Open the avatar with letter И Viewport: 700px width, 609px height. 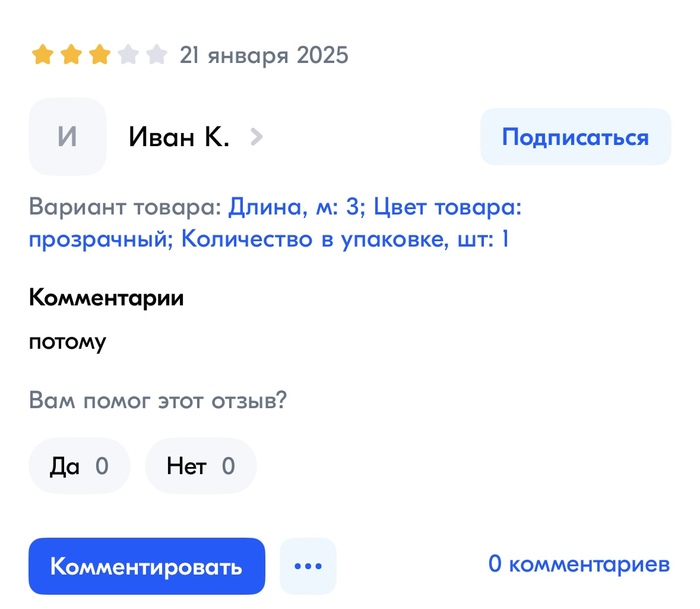[x=67, y=137]
